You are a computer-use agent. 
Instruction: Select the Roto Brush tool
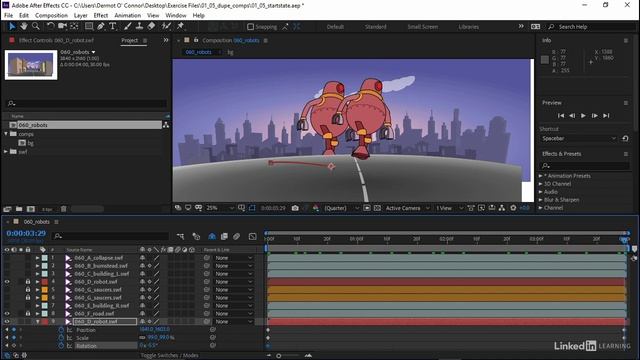click(166, 27)
